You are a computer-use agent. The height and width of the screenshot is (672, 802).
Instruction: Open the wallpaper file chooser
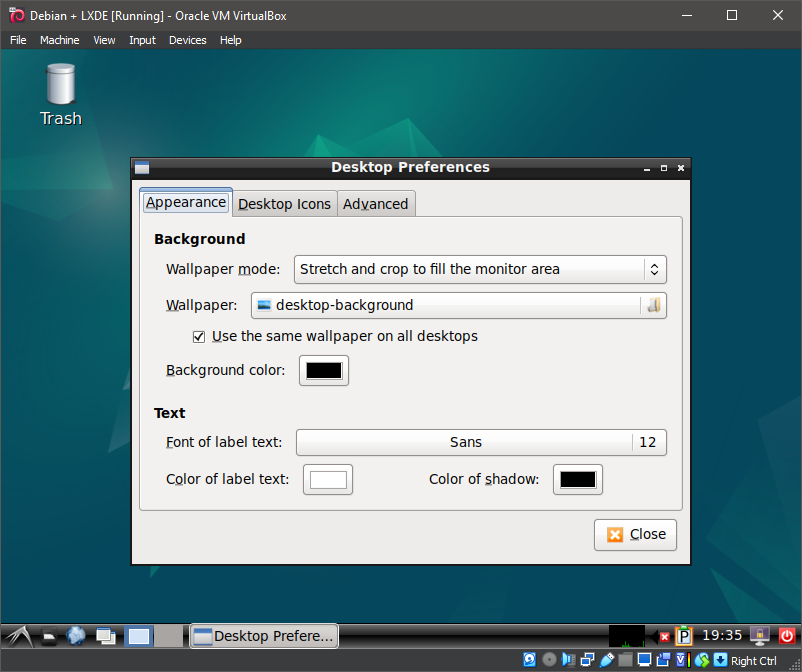click(654, 305)
